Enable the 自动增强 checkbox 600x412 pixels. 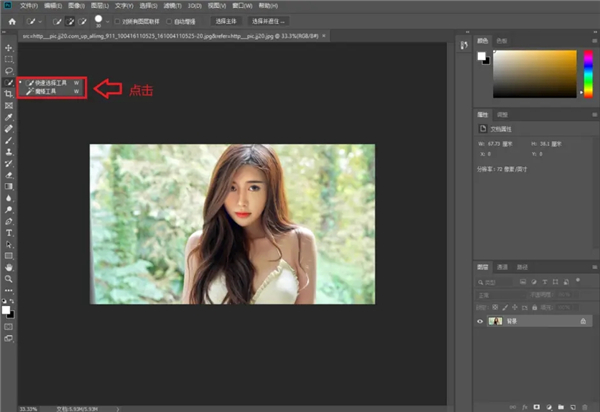169,21
